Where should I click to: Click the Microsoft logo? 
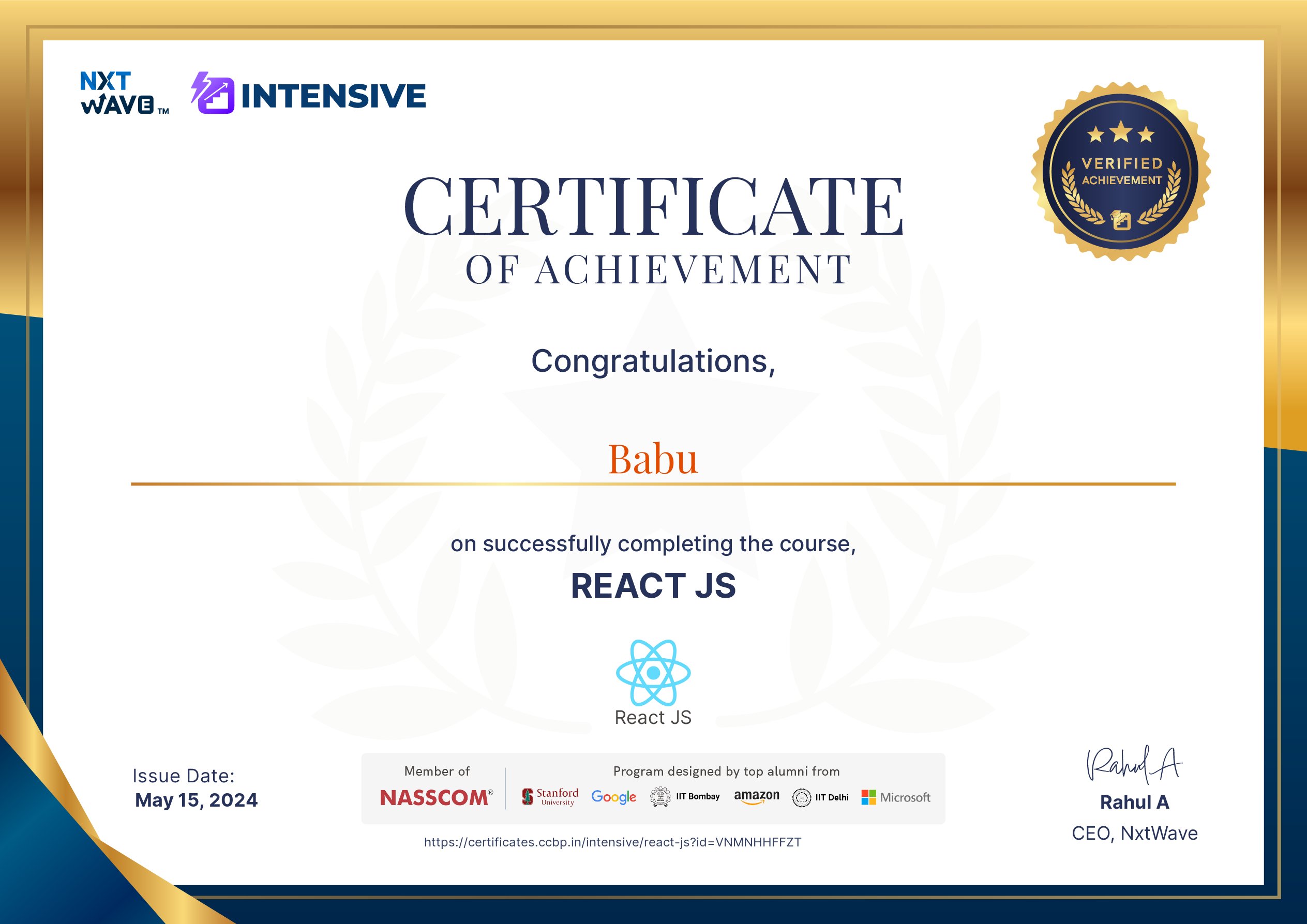(896, 798)
